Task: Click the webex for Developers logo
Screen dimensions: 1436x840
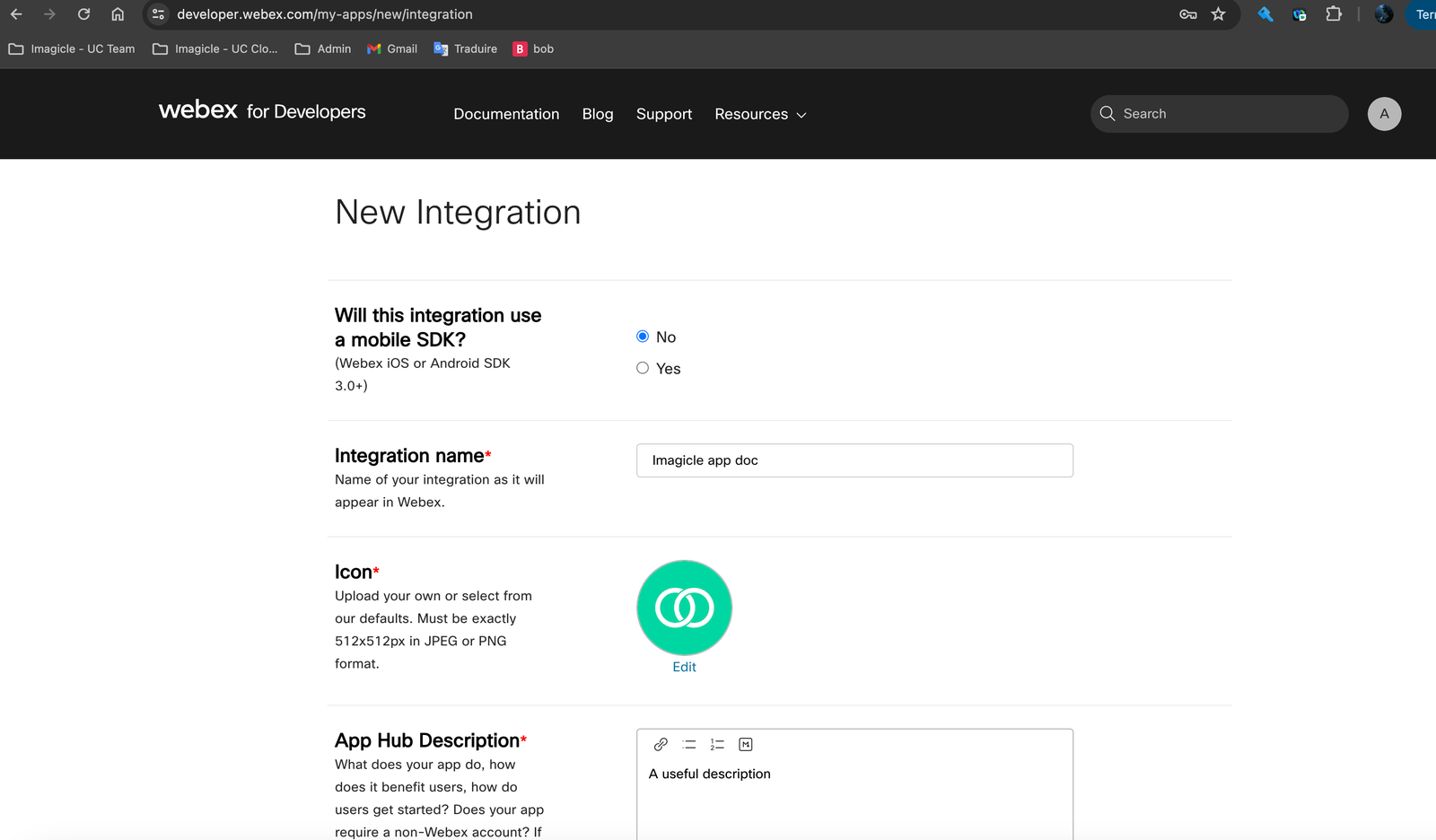Action: pyautogui.click(x=262, y=111)
